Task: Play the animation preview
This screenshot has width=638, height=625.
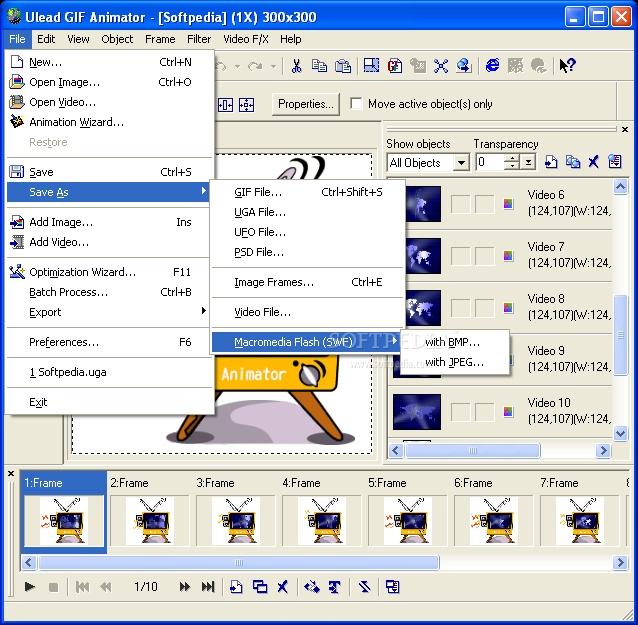Action: coord(29,587)
